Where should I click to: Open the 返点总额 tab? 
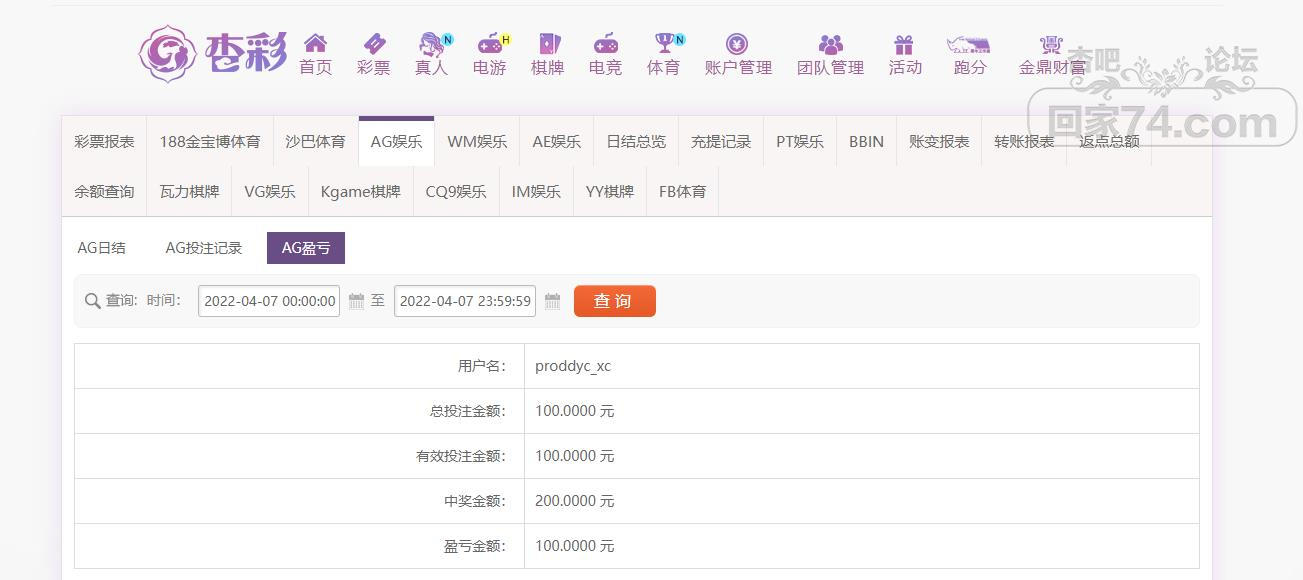(x=1109, y=141)
